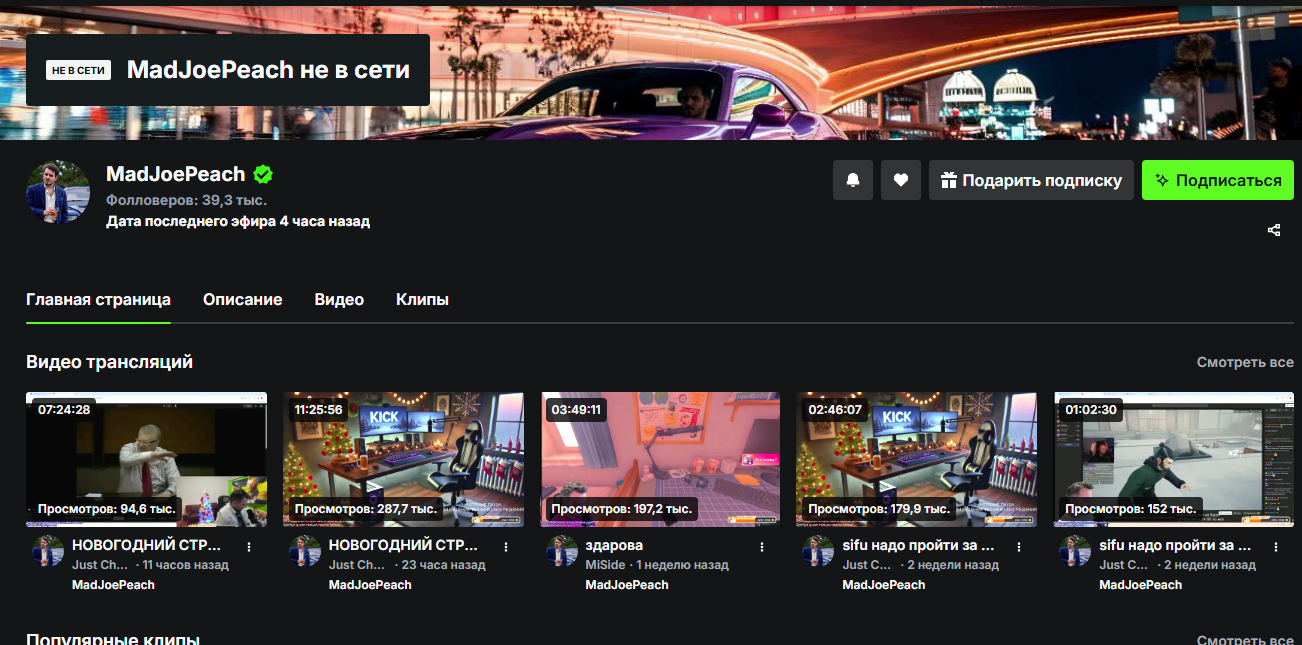Image resolution: width=1302 pixels, height=645 pixels.
Task: Click the 'НОВОГОДНИЙ СТР...' title posted 11 часов назад
Action: [146, 546]
